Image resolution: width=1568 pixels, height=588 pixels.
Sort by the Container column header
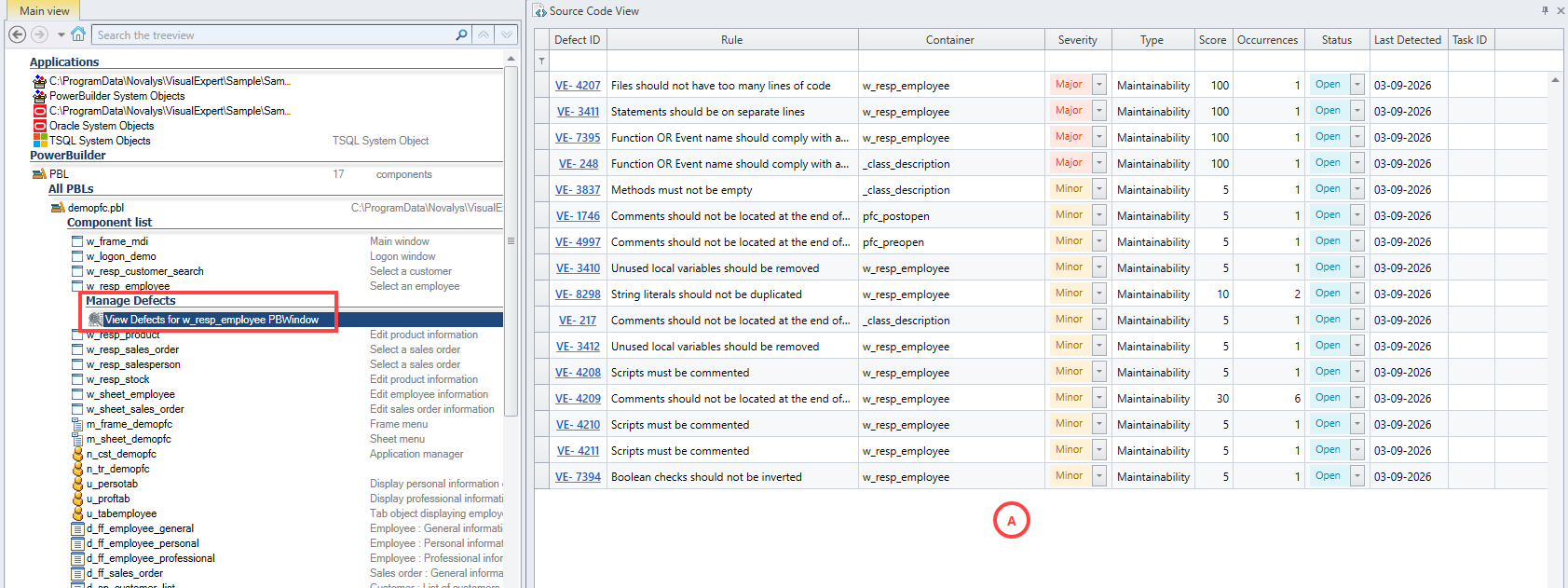(x=950, y=40)
